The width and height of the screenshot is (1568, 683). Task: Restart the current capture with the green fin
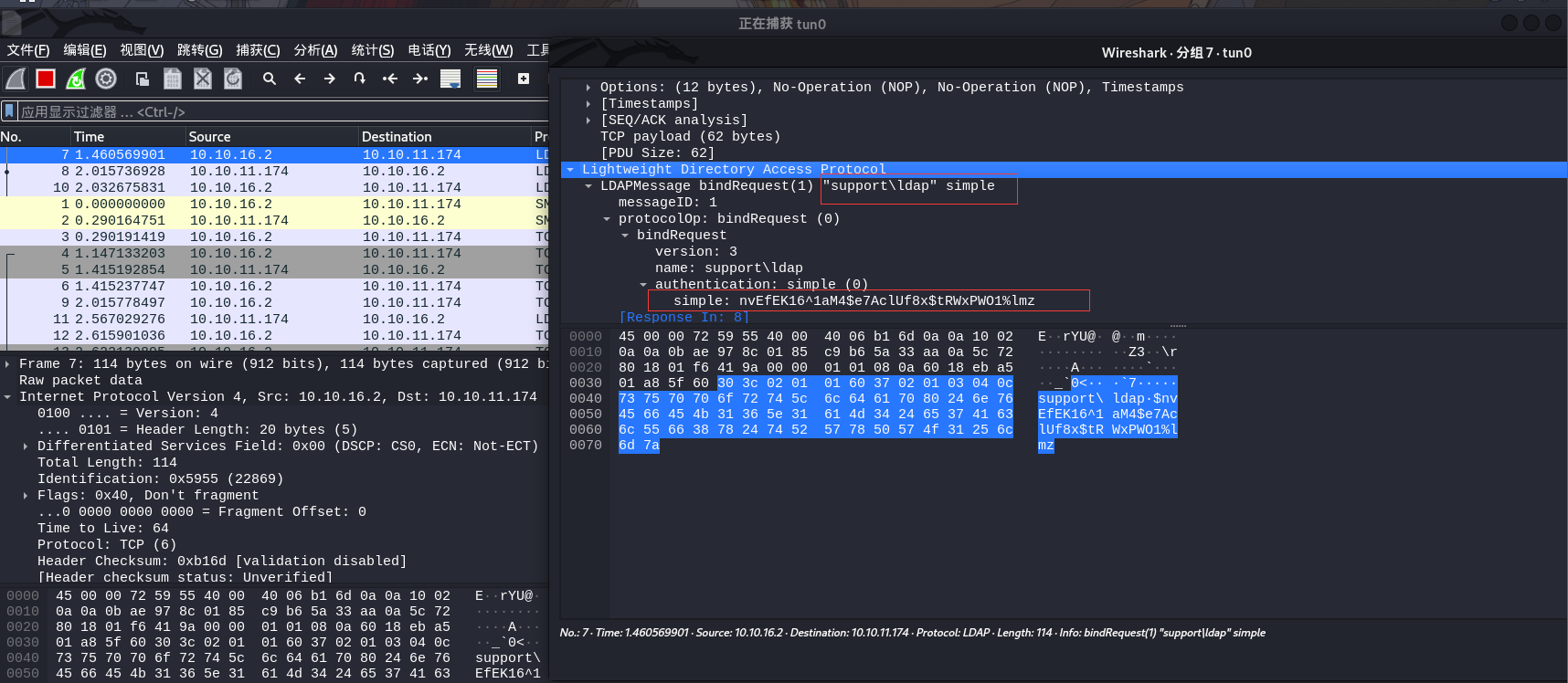(76, 79)
